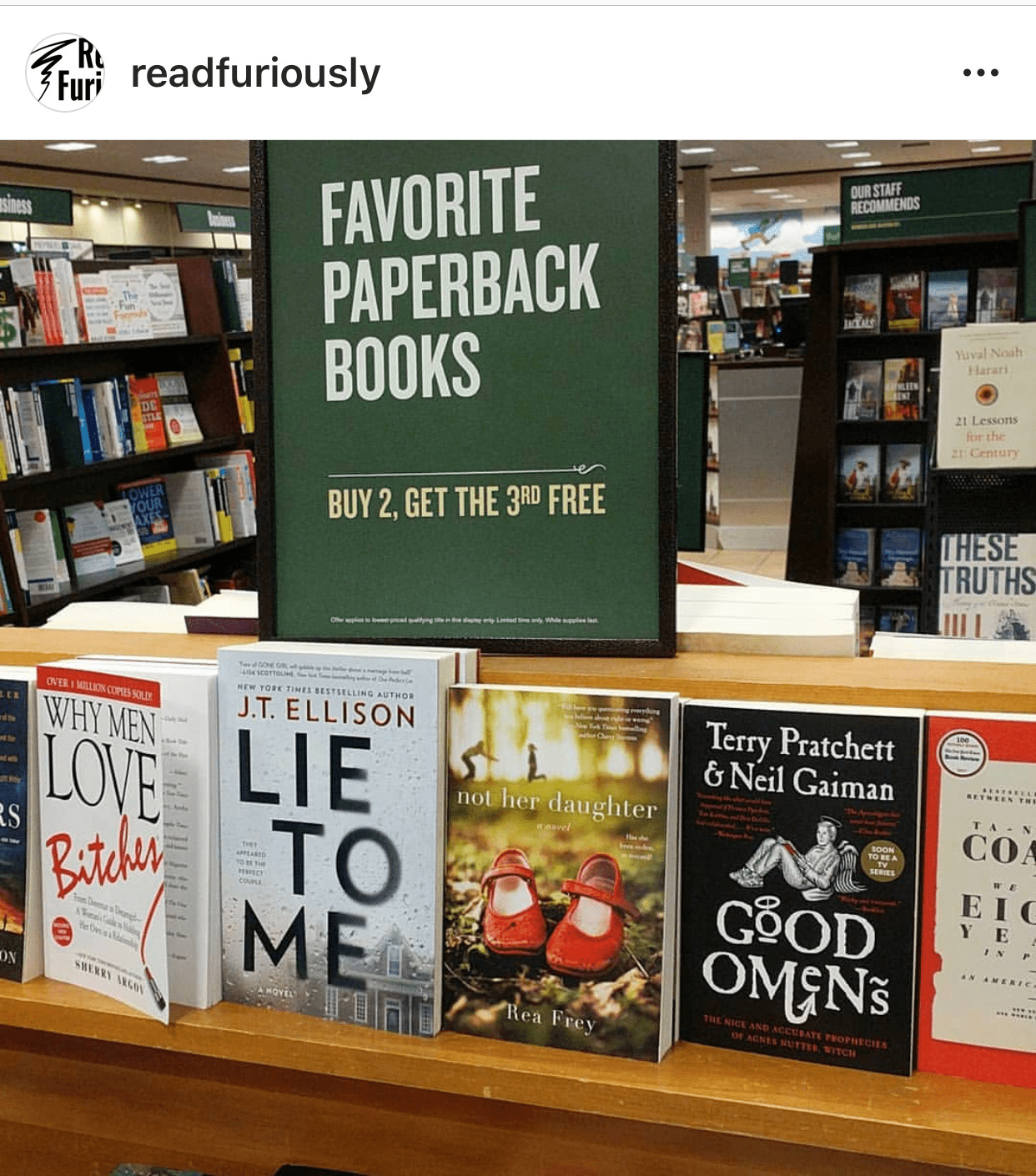Tap the Rea Frey author name
1036x1176 pixels.
(551, 1018)
